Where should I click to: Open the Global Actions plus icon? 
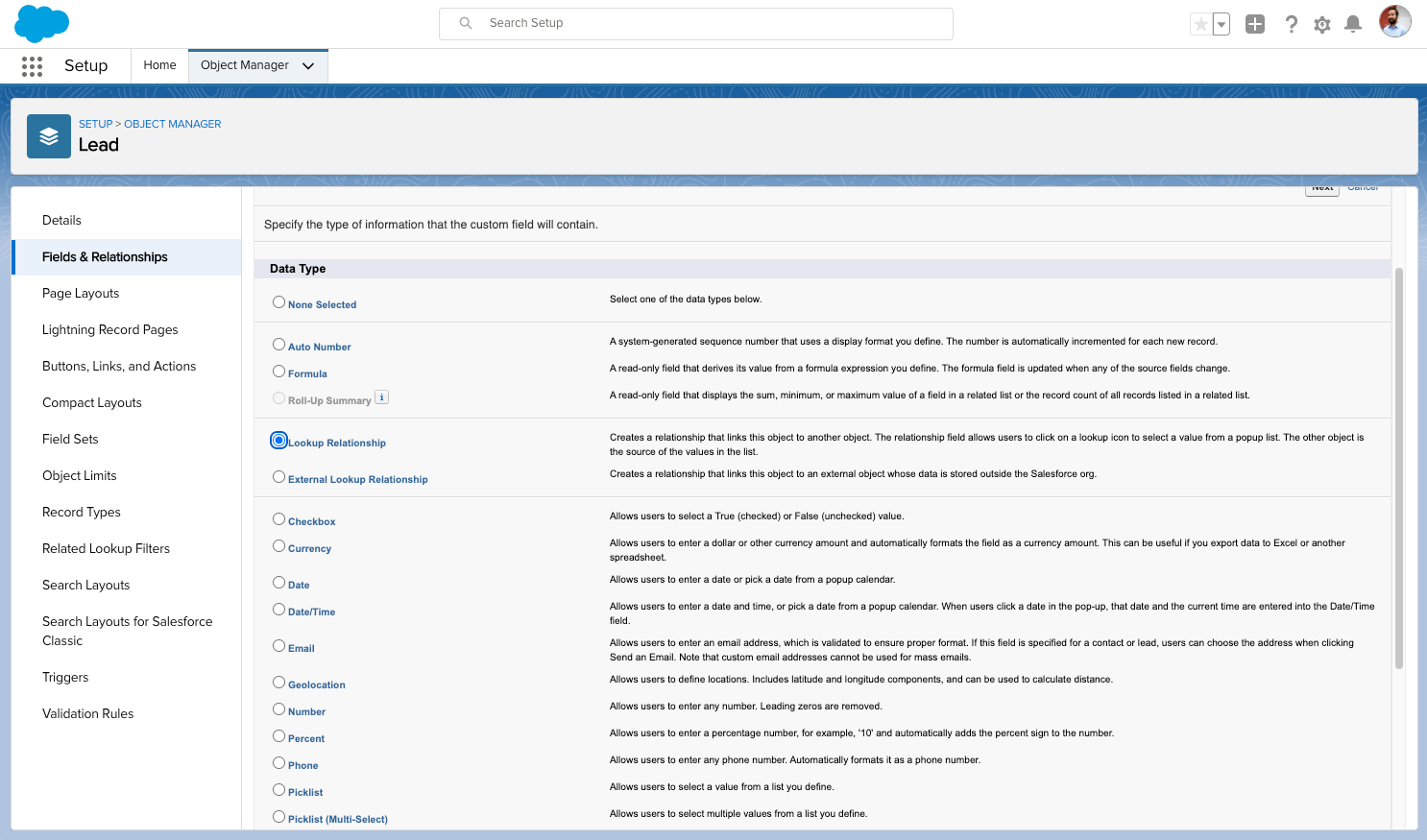pos(1255,24)
